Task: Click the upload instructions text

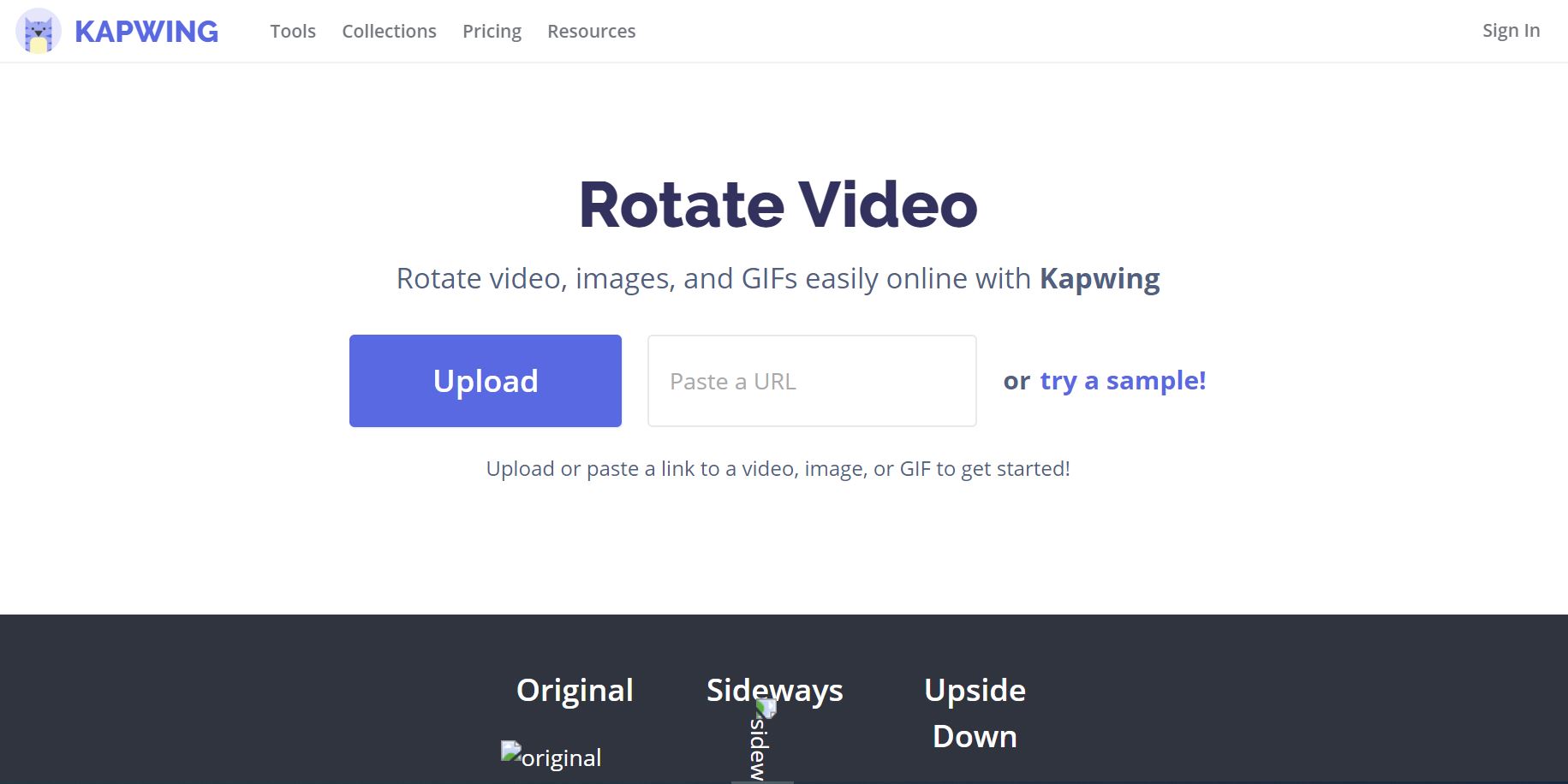Action: click(x=778, y=468)
